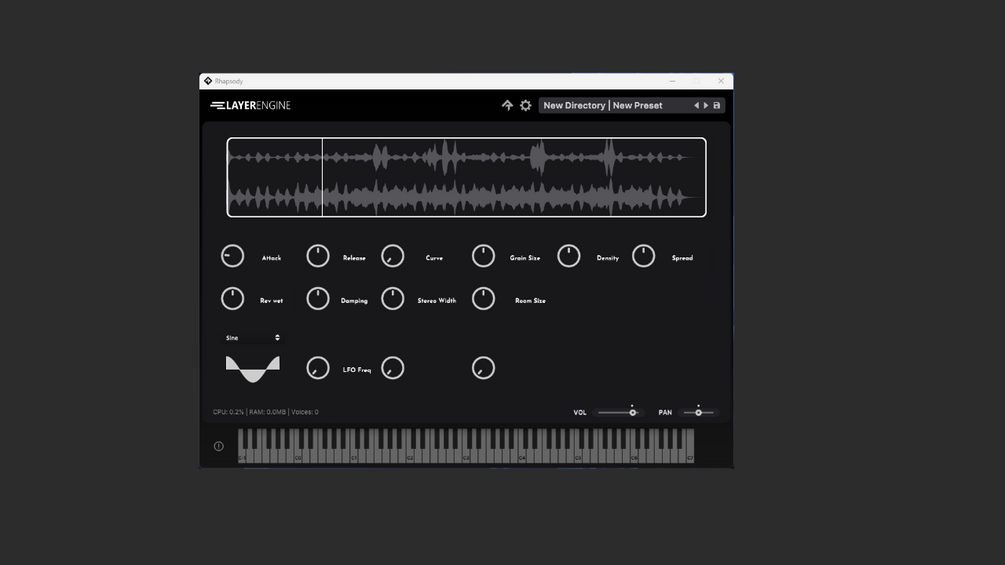This screenshot has height=565, width=1005.
Task: Click the LFO Freq knob
Action: [317, 368]
